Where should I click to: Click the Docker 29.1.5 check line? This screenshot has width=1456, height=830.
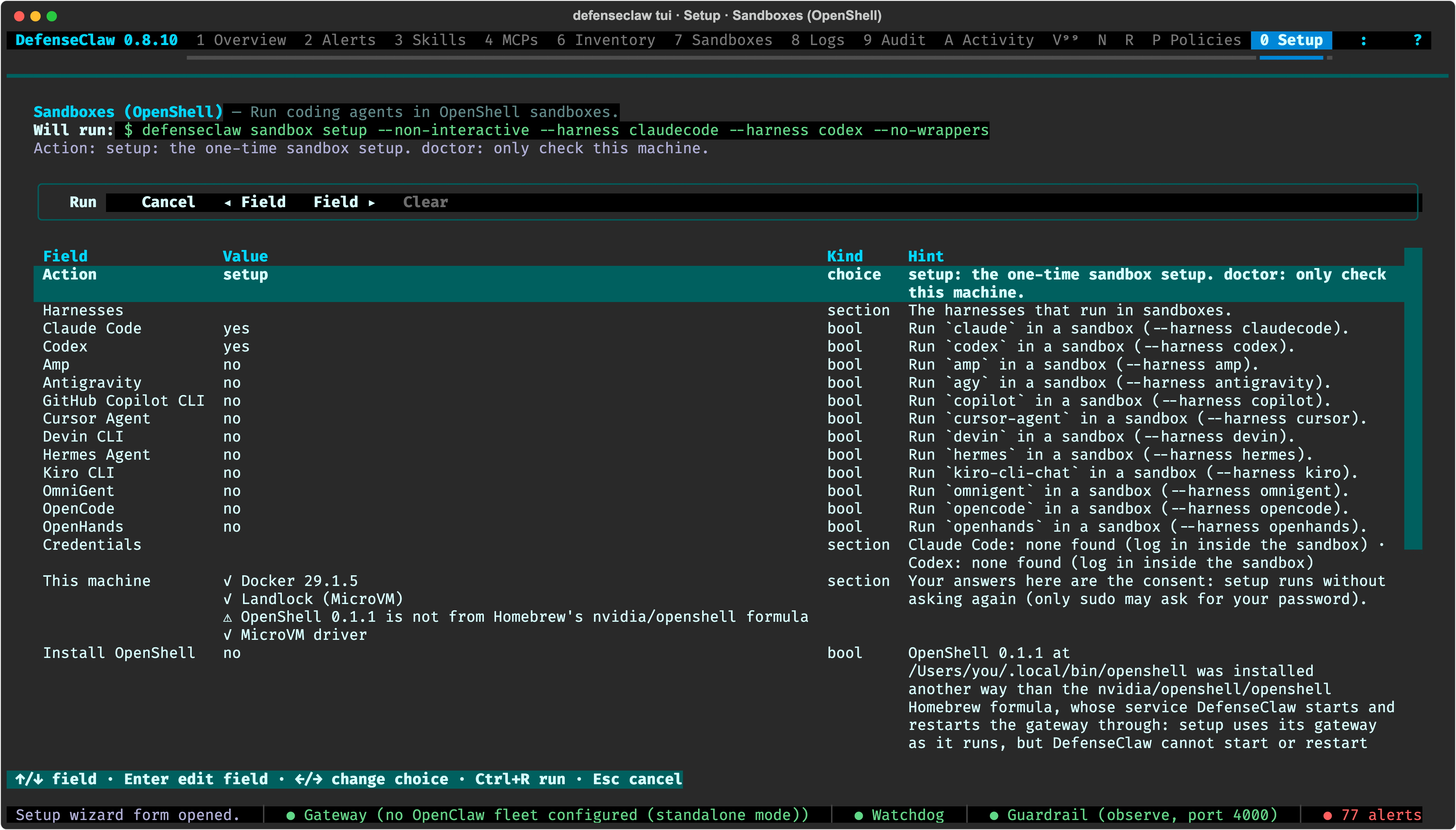(x=290, y=581)
